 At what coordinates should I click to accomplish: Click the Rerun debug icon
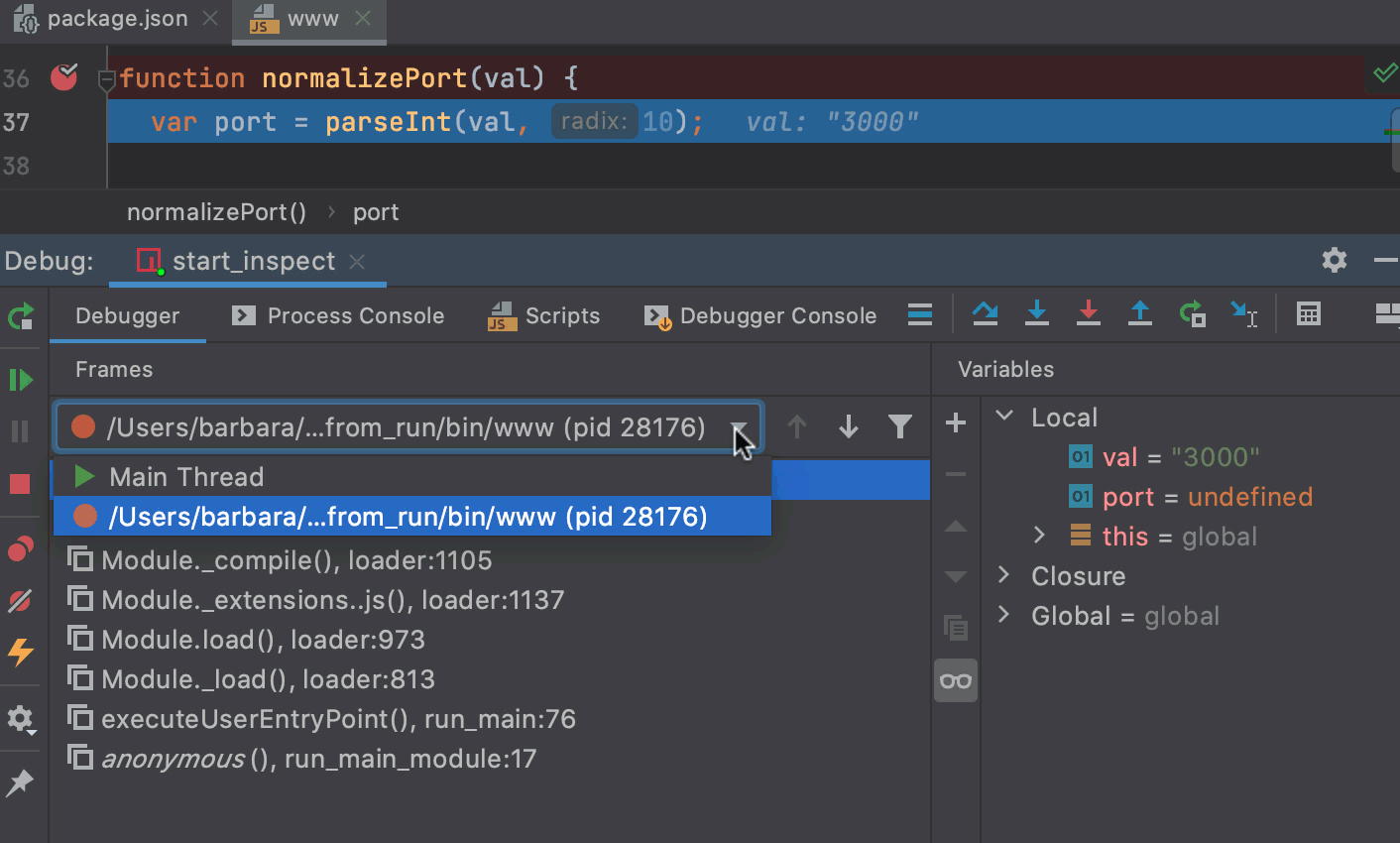point(20,316)
